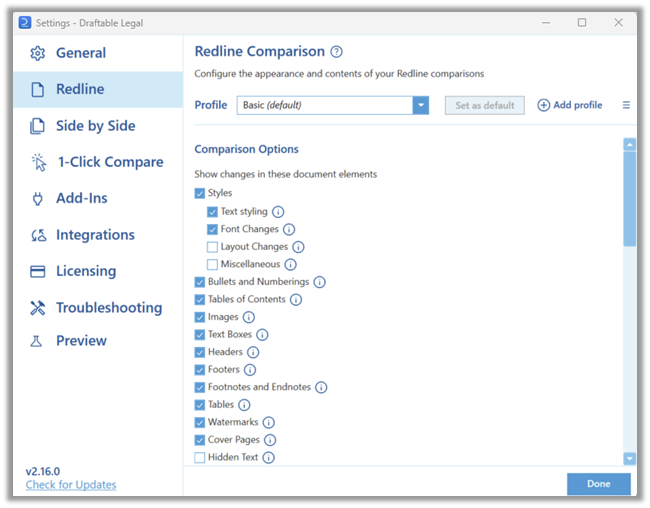The height and width of the screenshot is (508, 650).
Task: Click the info icon beside Watermarks
Action: pos(269,423)
